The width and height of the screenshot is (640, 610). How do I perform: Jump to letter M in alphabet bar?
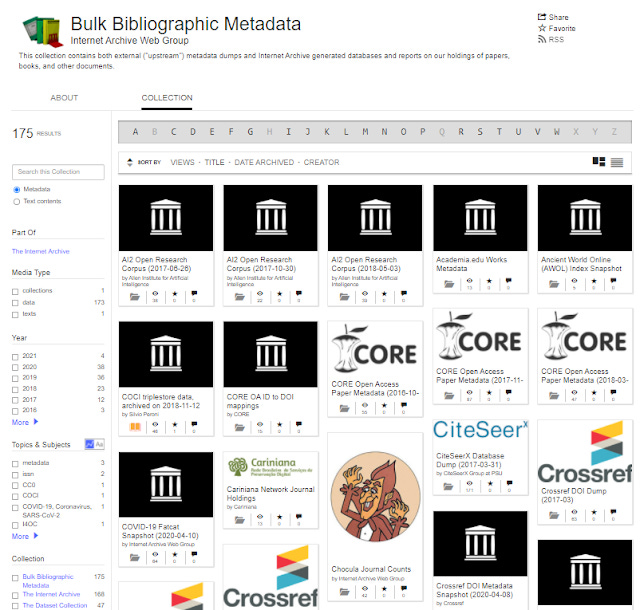tap(365, 131)
